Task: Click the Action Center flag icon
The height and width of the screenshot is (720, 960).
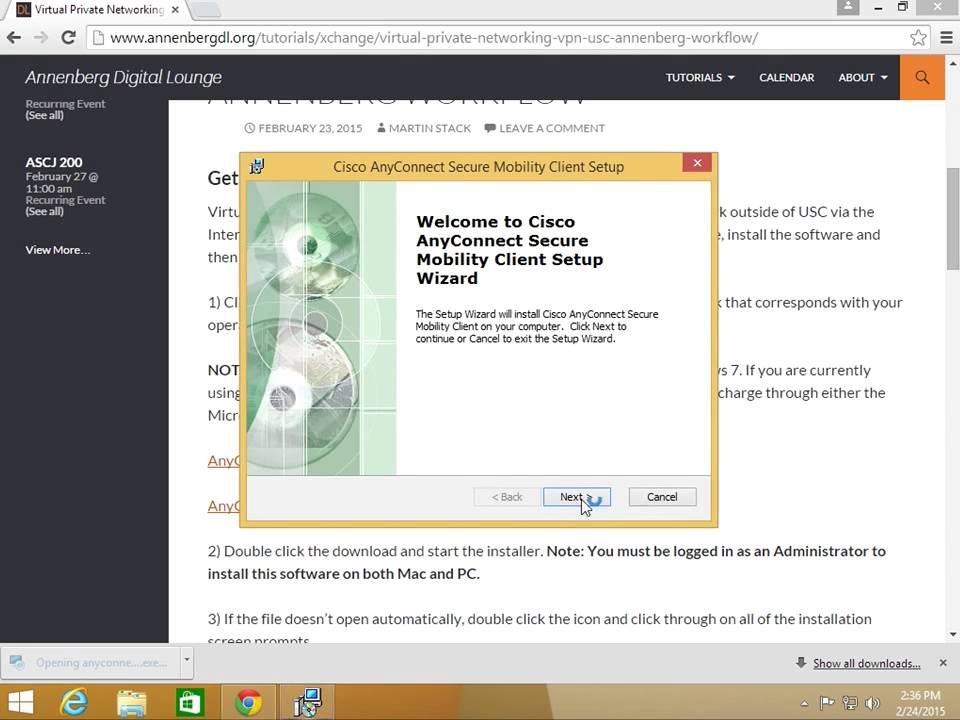Action: (827, 702)
